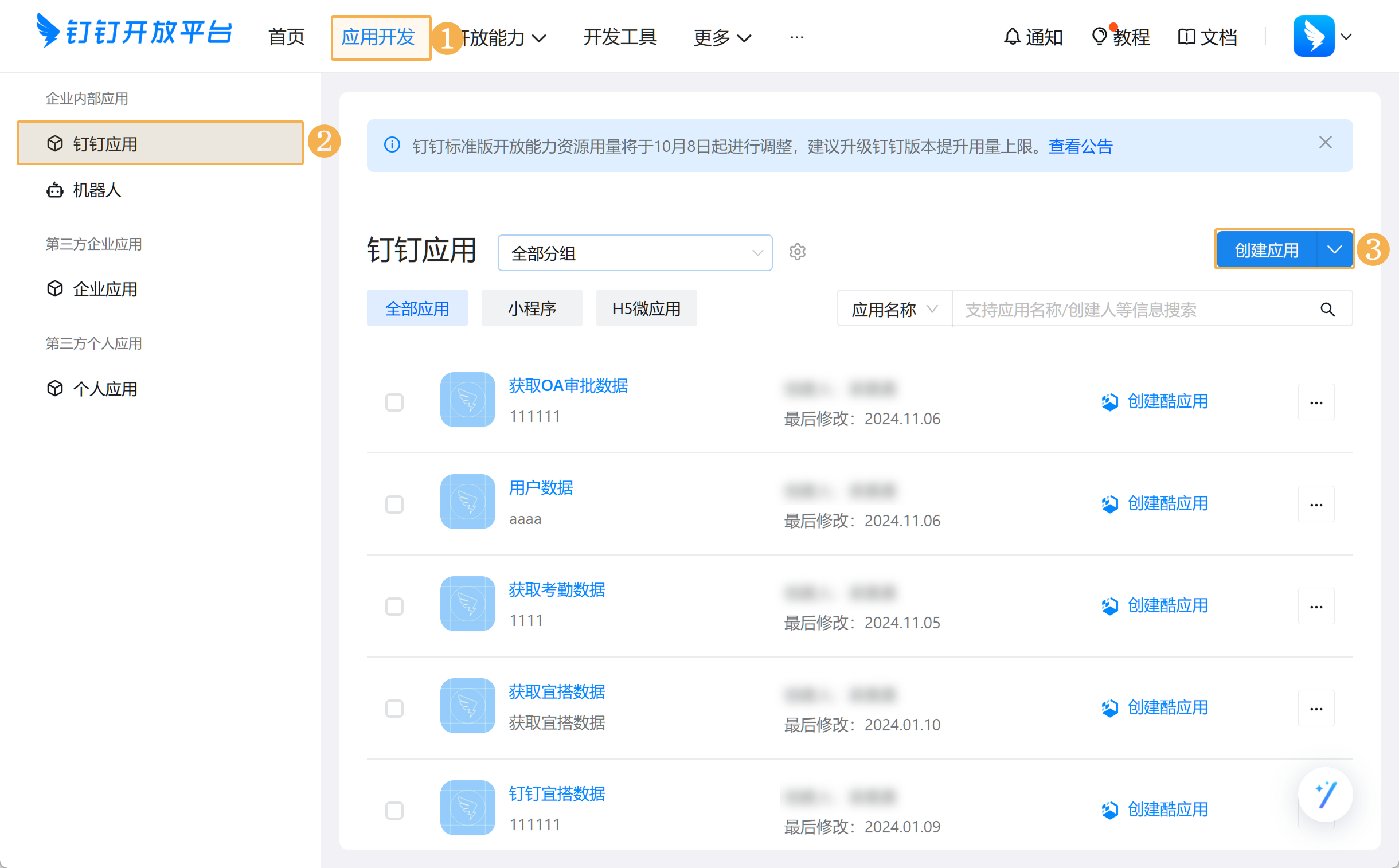Open the 教程 lightbulb icon
The image size is (1399, 868).
[1099, 37]
